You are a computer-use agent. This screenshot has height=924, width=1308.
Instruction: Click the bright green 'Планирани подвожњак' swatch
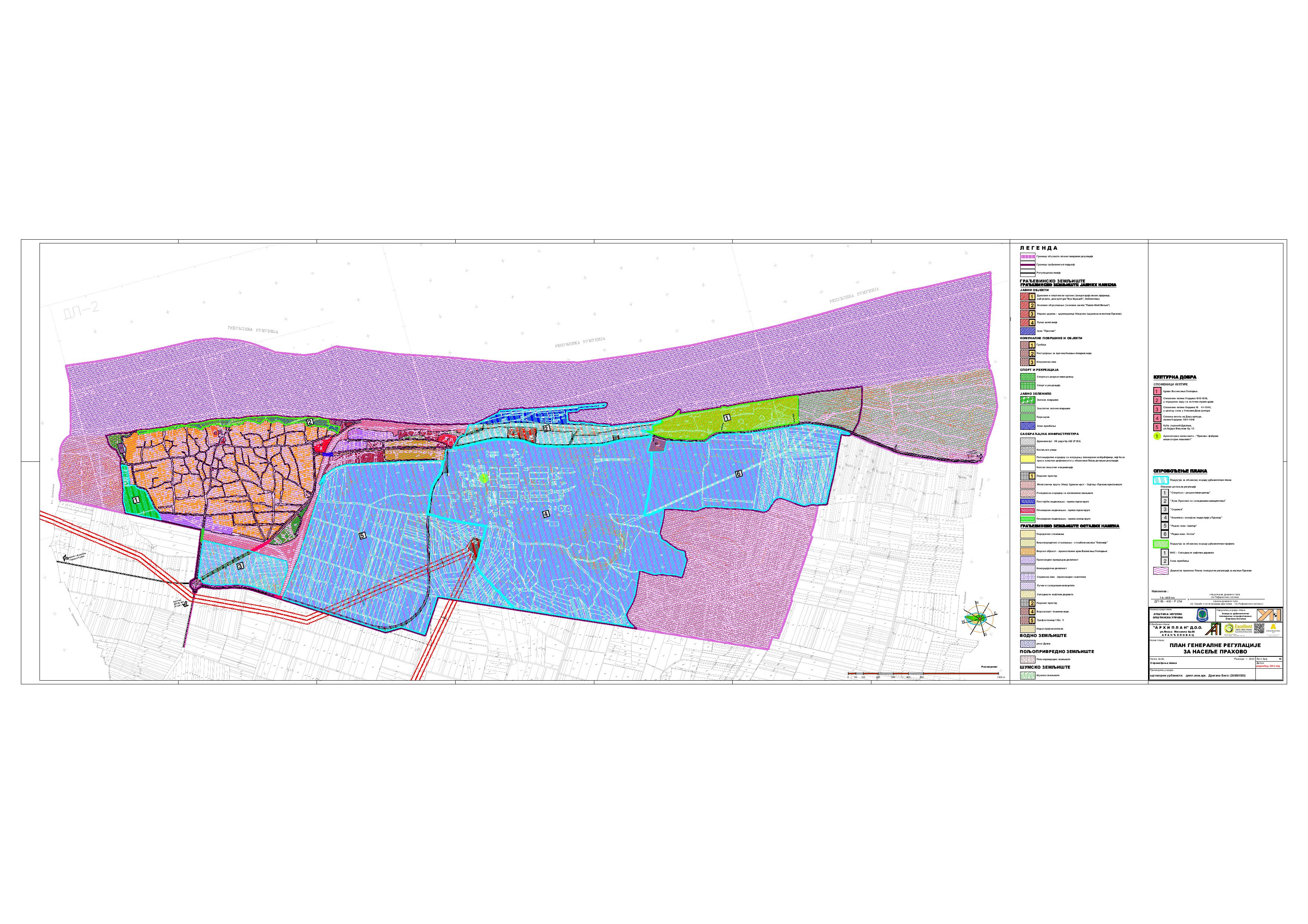pyautogui.click(x=1028, y=519)
